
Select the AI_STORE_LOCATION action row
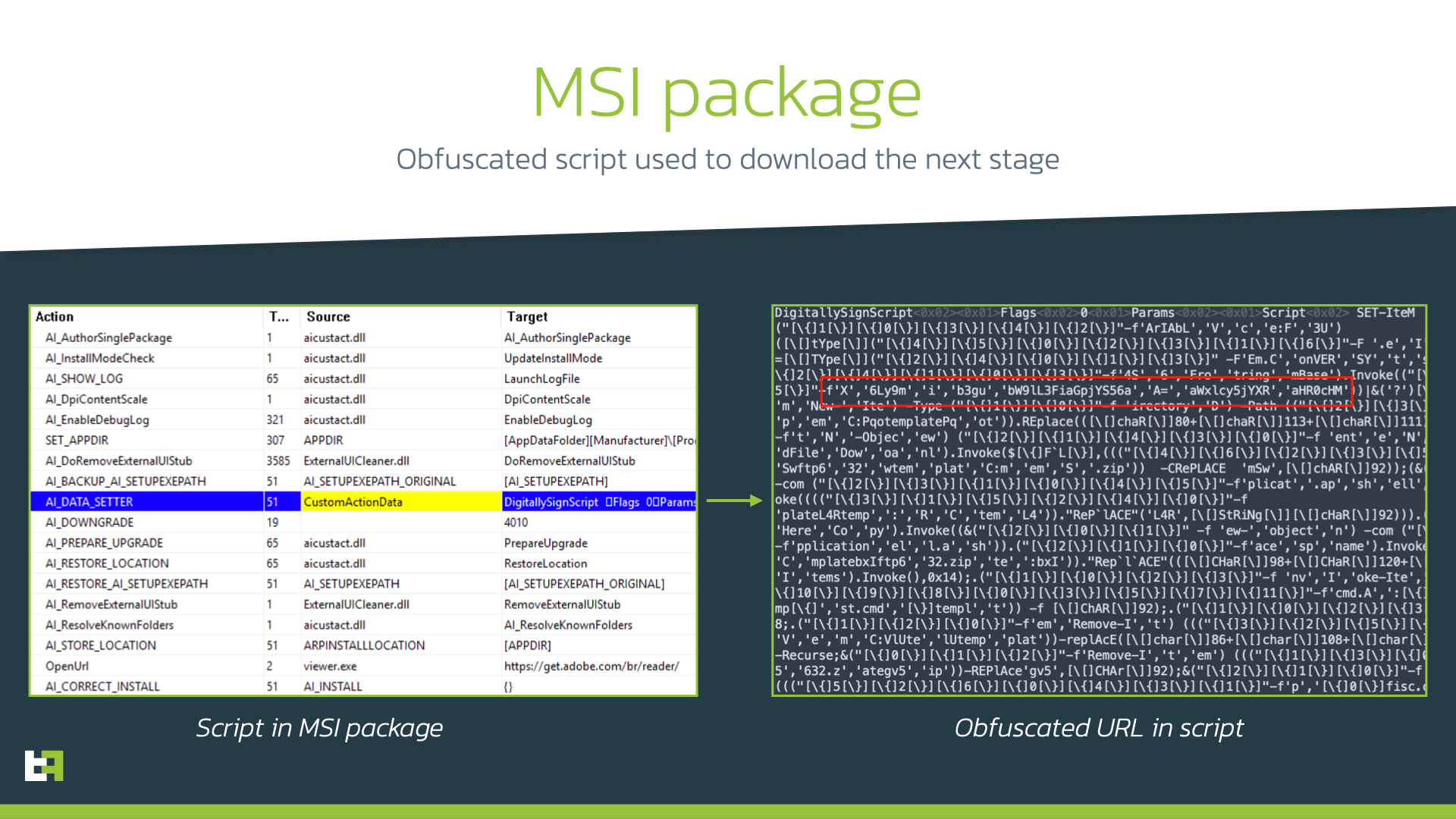[363, 645]
